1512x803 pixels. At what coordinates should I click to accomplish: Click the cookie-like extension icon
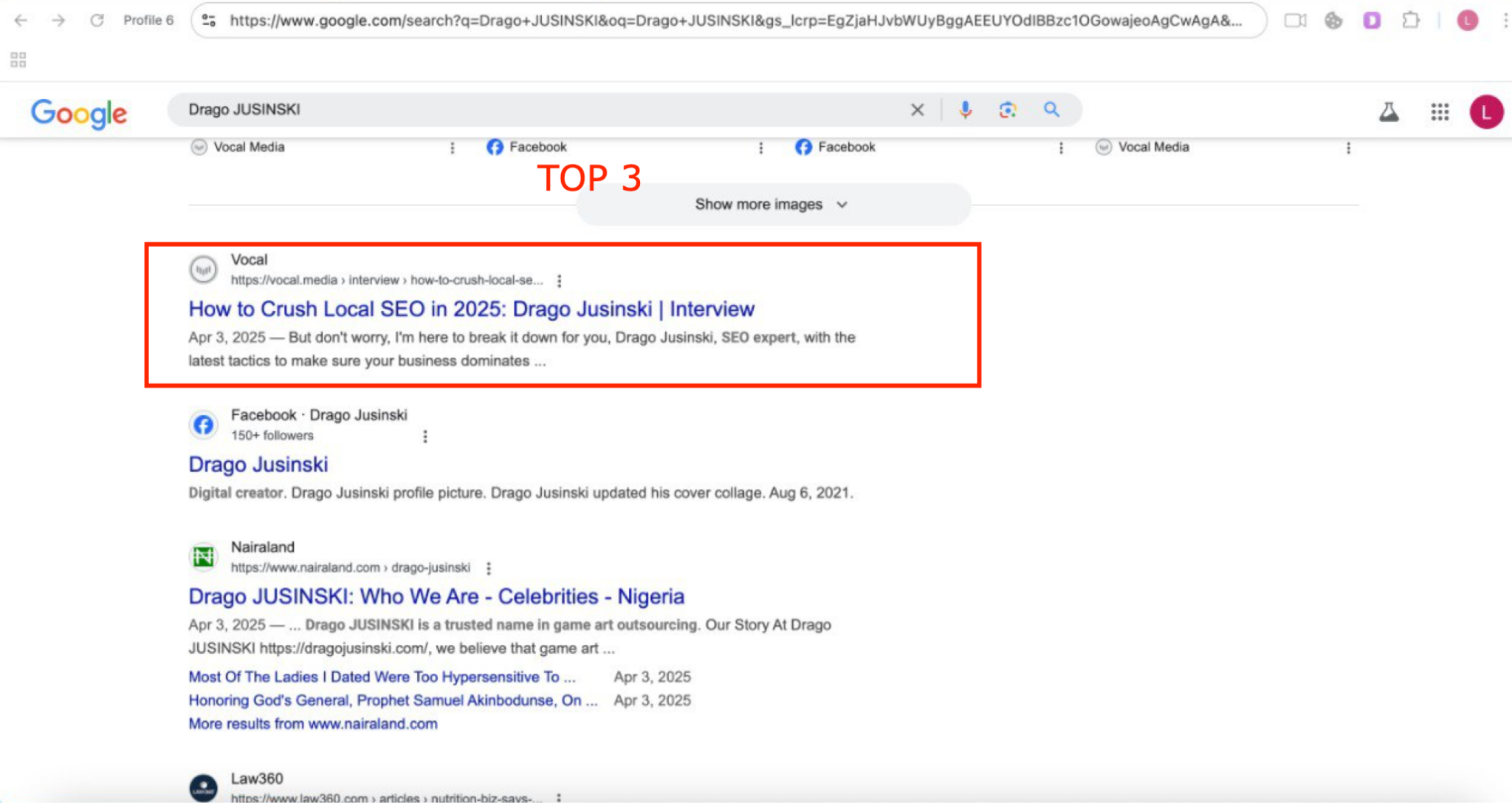[x=1333, y=21]
